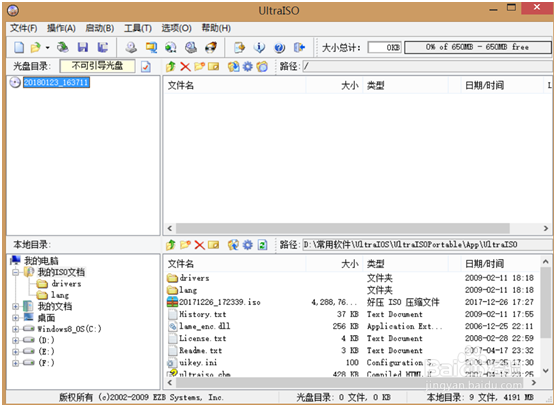Image resolution: width=554 pixels, height=405 pixels.
Task: Click green Refresh icon in local toolbar
Action: coord(262,245)
